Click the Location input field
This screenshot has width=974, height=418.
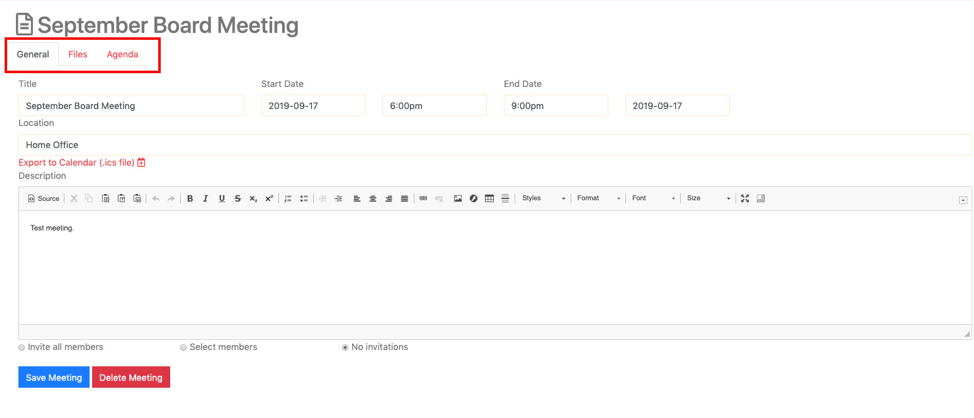494,145
